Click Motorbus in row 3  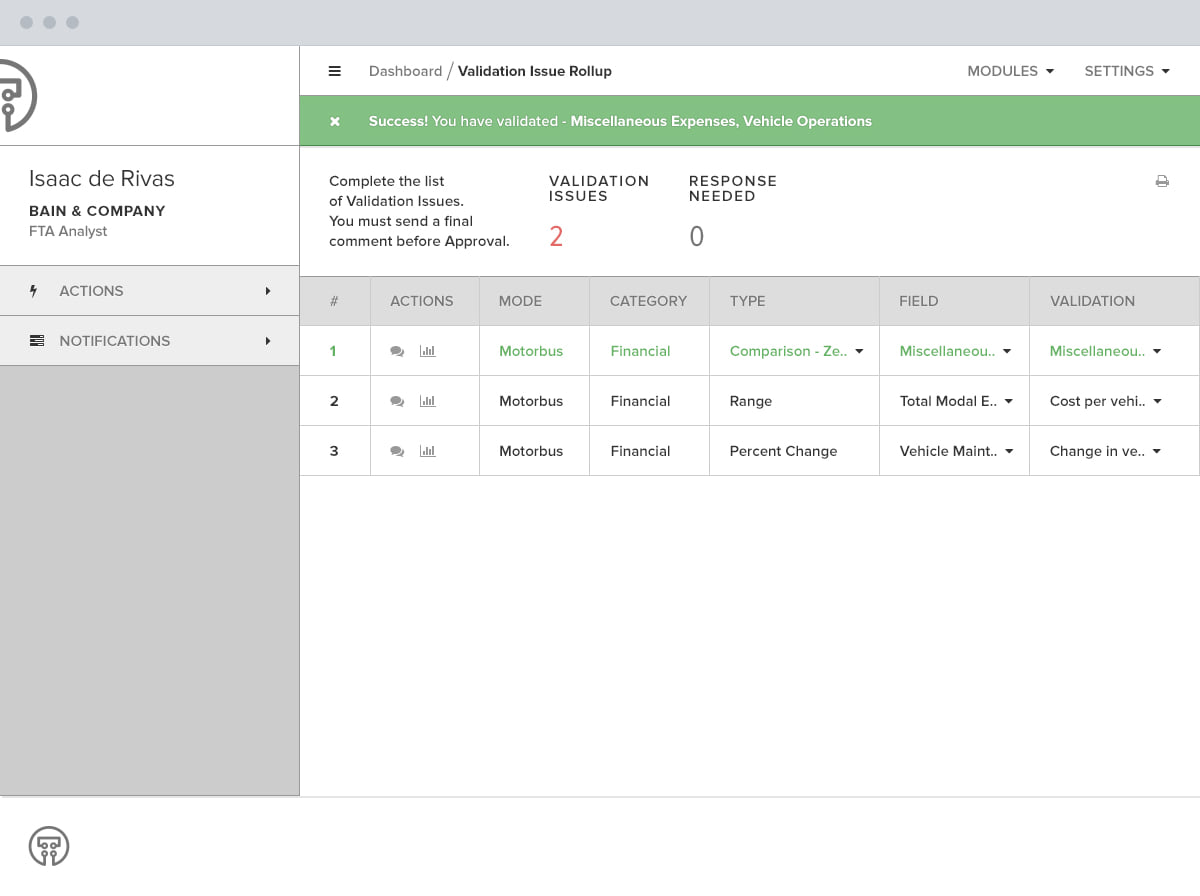click(531, 451)
